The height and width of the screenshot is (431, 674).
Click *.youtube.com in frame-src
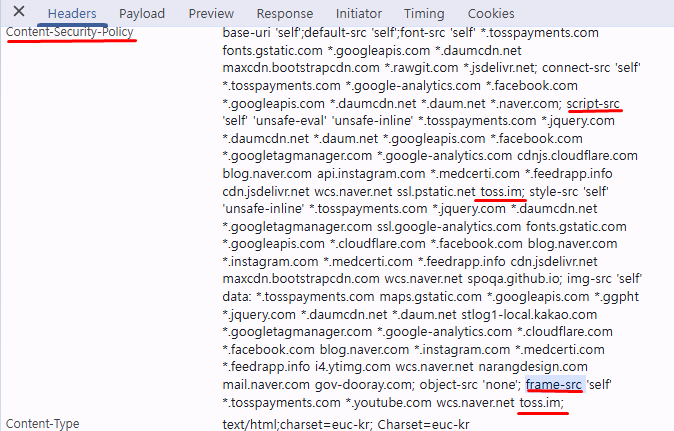tap(389, 402)
